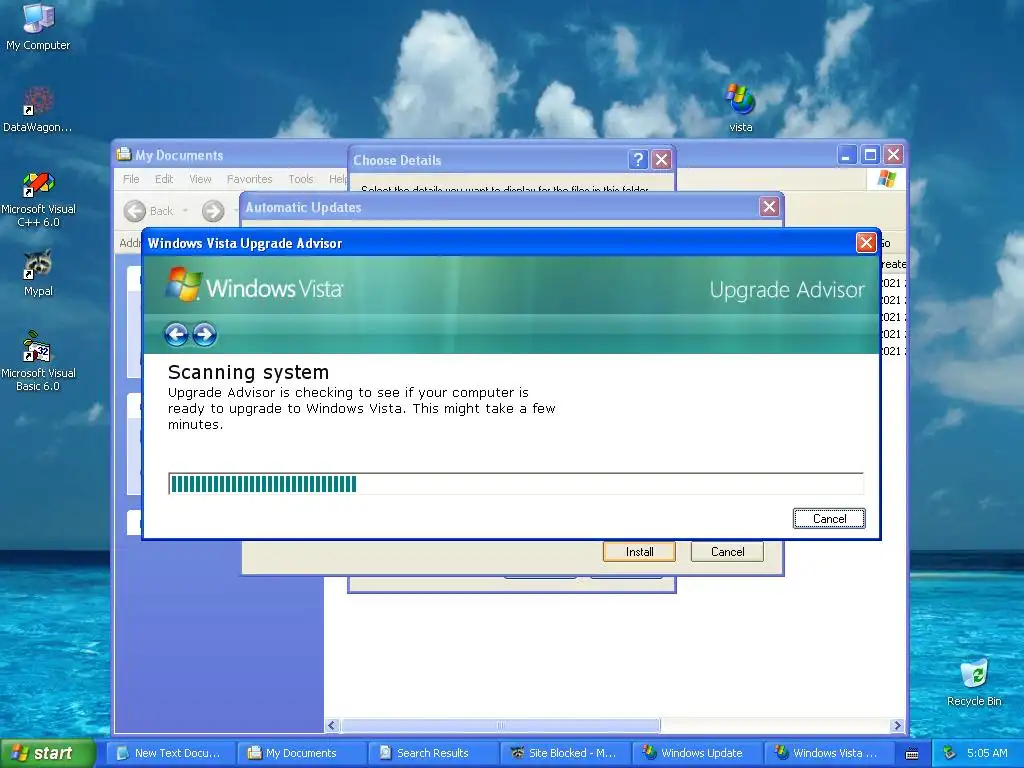Click My Documents horizontal scrollbar thumb

click(500, 726)
